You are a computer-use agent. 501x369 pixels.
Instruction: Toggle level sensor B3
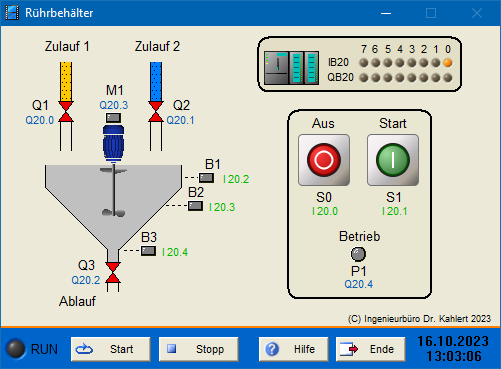click(148, 251)
